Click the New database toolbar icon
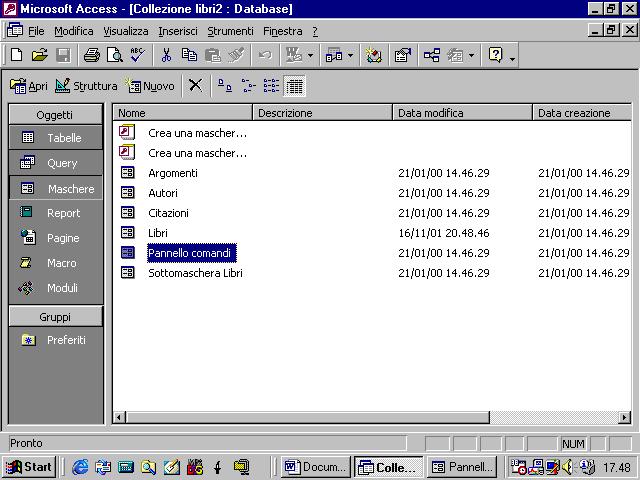Image resolution: width=640 pixels, height=480 pixels. click(x=17, y=55)
